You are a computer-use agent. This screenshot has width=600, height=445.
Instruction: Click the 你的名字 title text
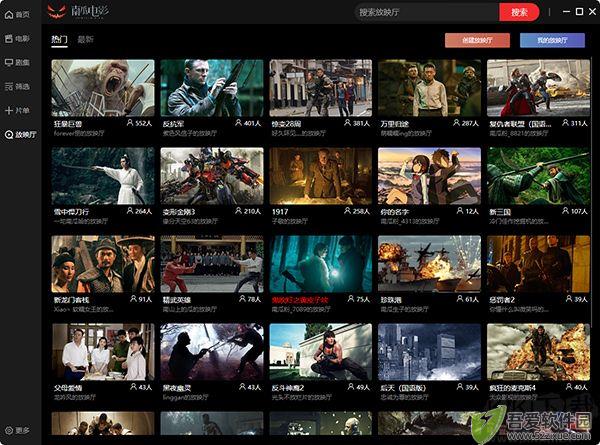pos(395,212)
